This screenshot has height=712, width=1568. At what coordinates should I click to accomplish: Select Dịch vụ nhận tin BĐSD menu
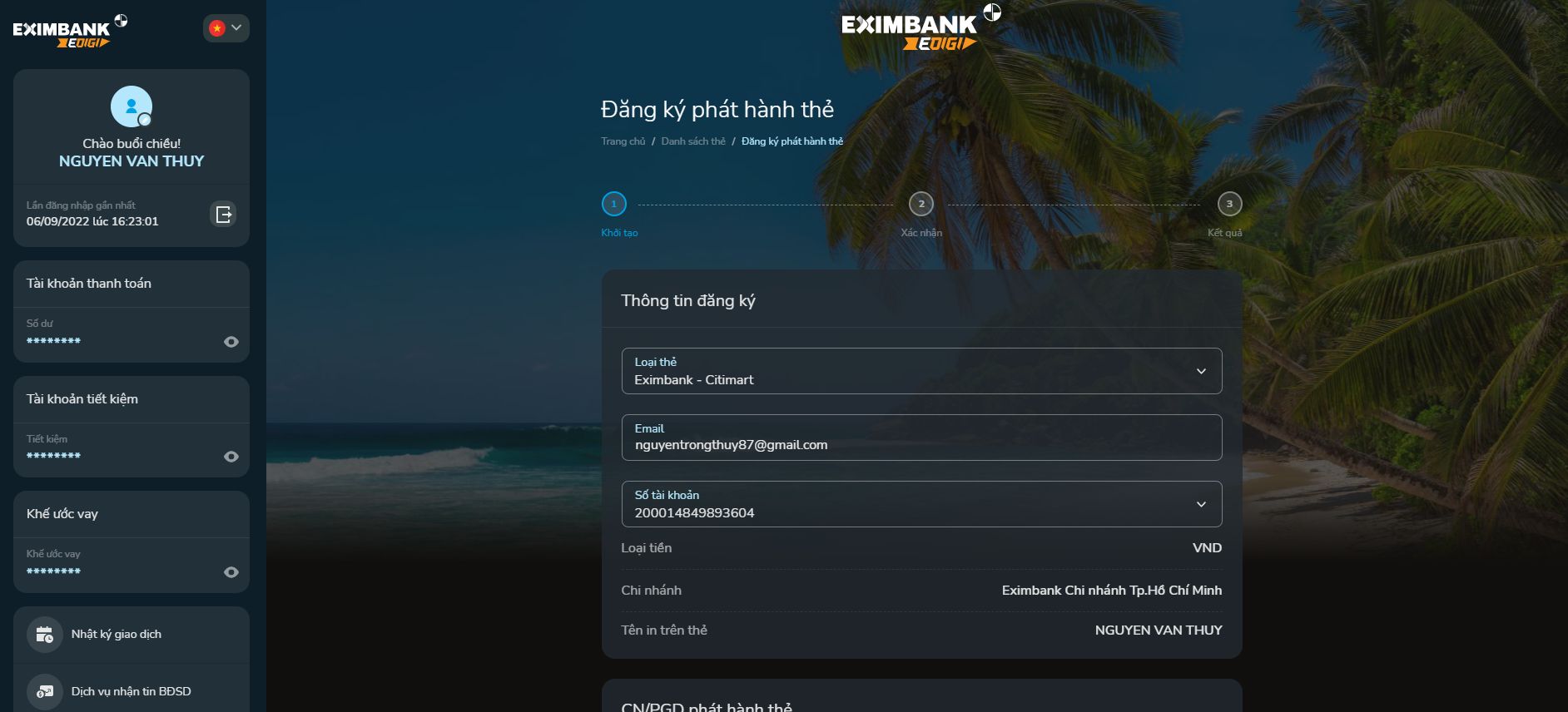tap(131, 692)
